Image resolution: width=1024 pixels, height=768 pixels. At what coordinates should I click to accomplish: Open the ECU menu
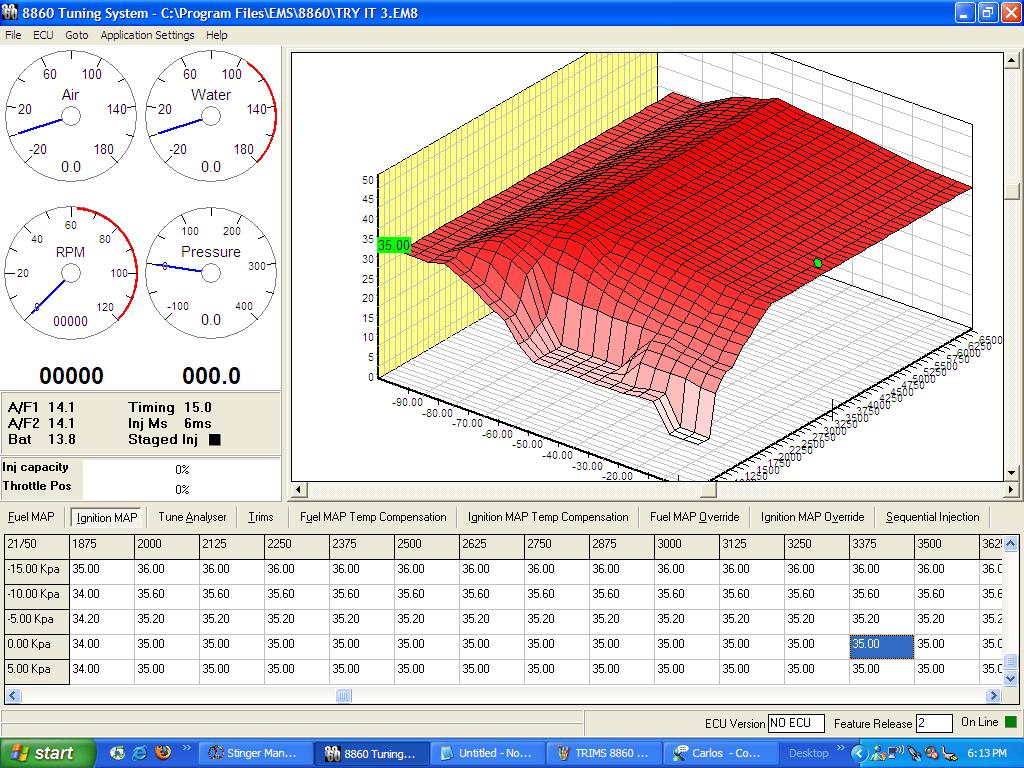click(x=43, y=35)
